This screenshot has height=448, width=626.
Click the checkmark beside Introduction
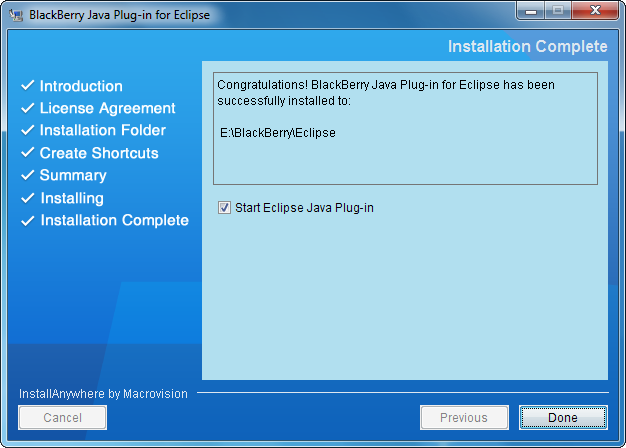click(28, 85)
